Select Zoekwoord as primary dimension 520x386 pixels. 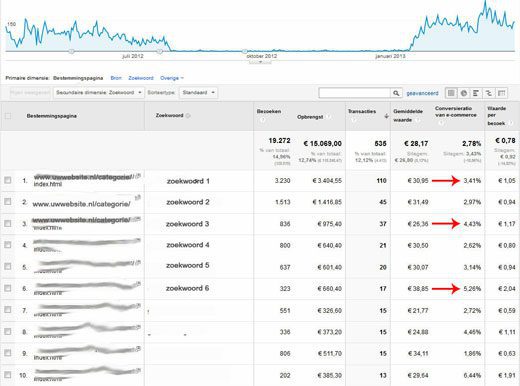pos(141,78)
